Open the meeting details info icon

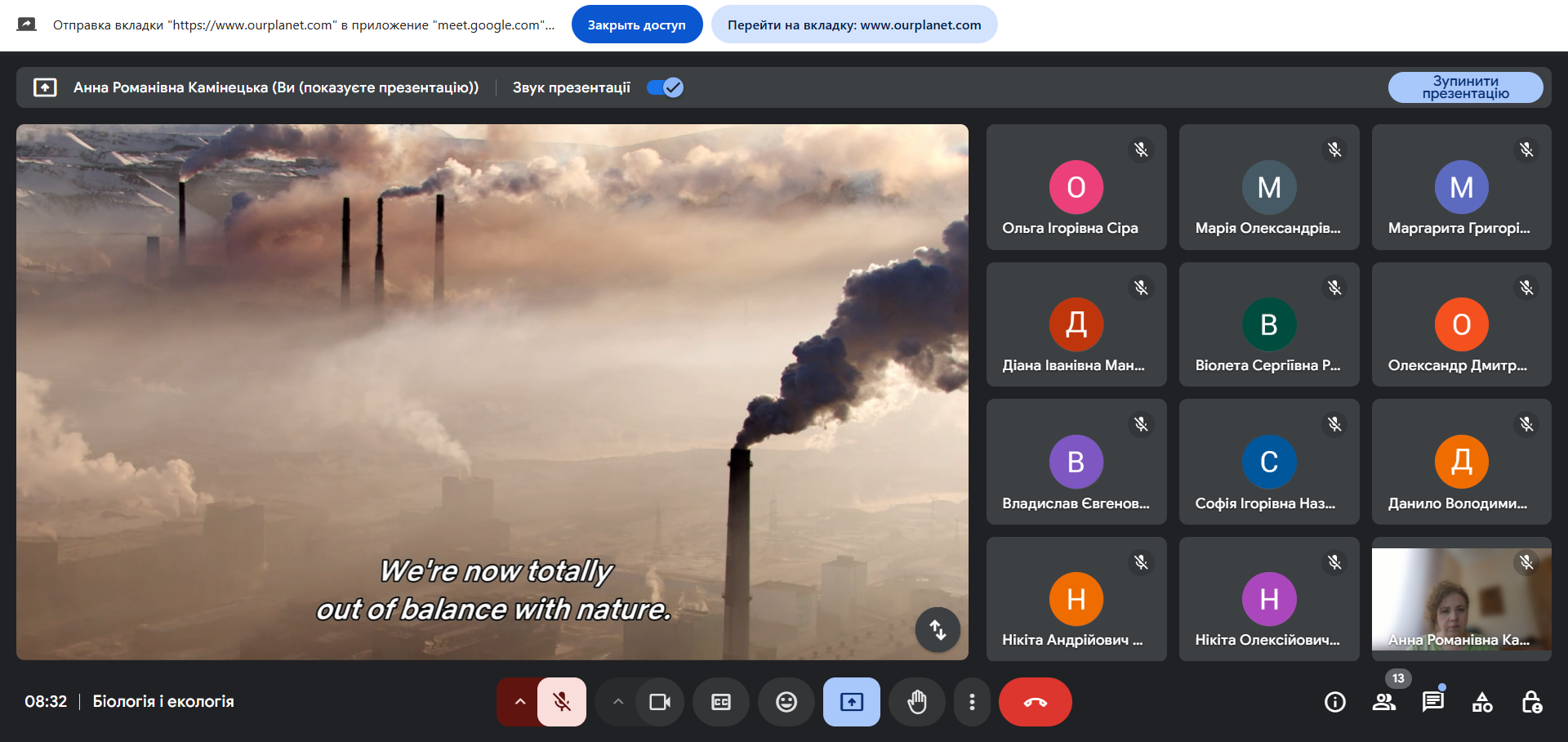(1334, 702)
